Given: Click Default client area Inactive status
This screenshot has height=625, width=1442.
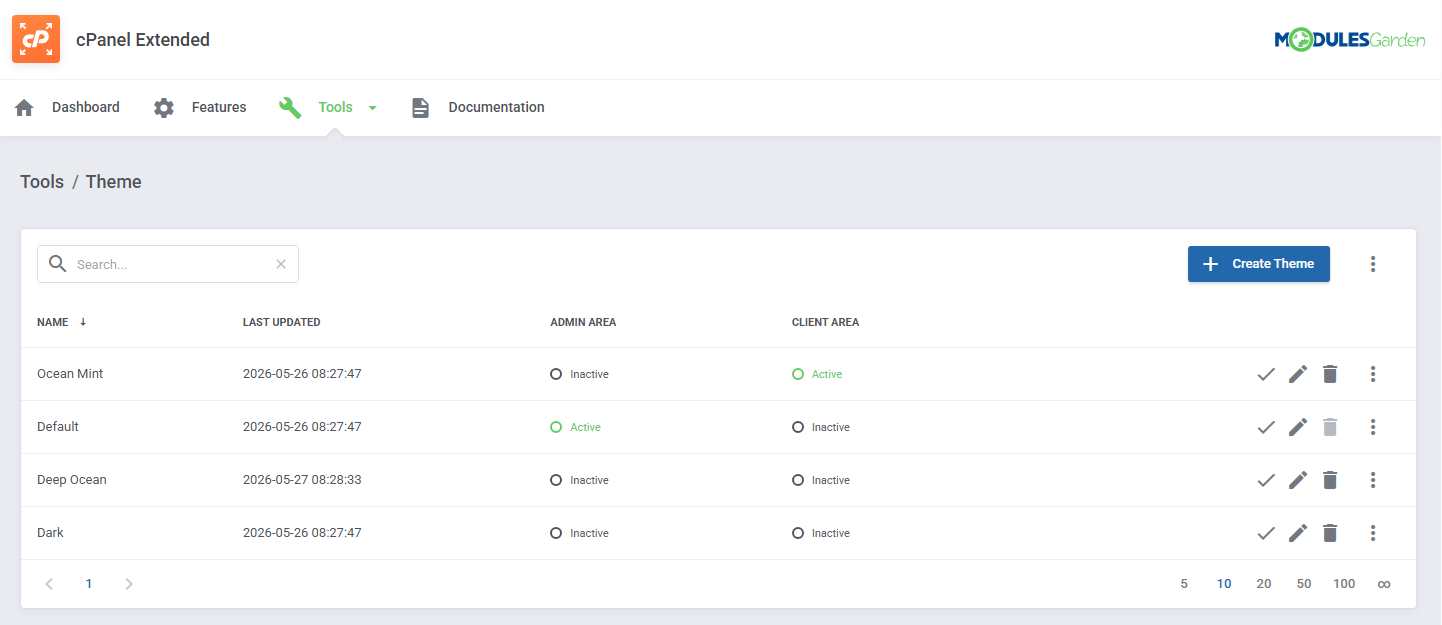Looking at the screenshot, I should click(821, 427).
